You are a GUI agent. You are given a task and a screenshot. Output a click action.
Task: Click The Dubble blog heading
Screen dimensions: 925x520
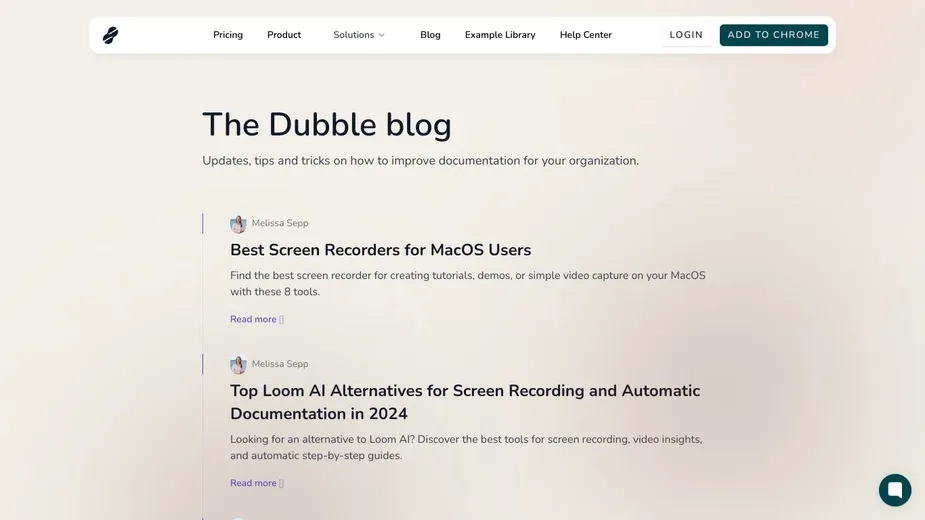click(x=327, y=125)
